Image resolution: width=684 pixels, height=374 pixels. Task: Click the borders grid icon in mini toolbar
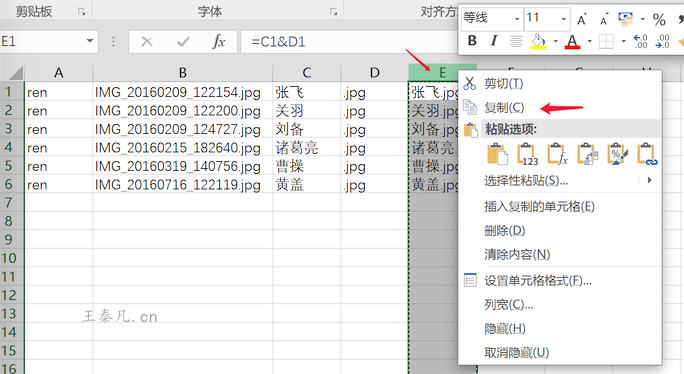coord(606,41)
